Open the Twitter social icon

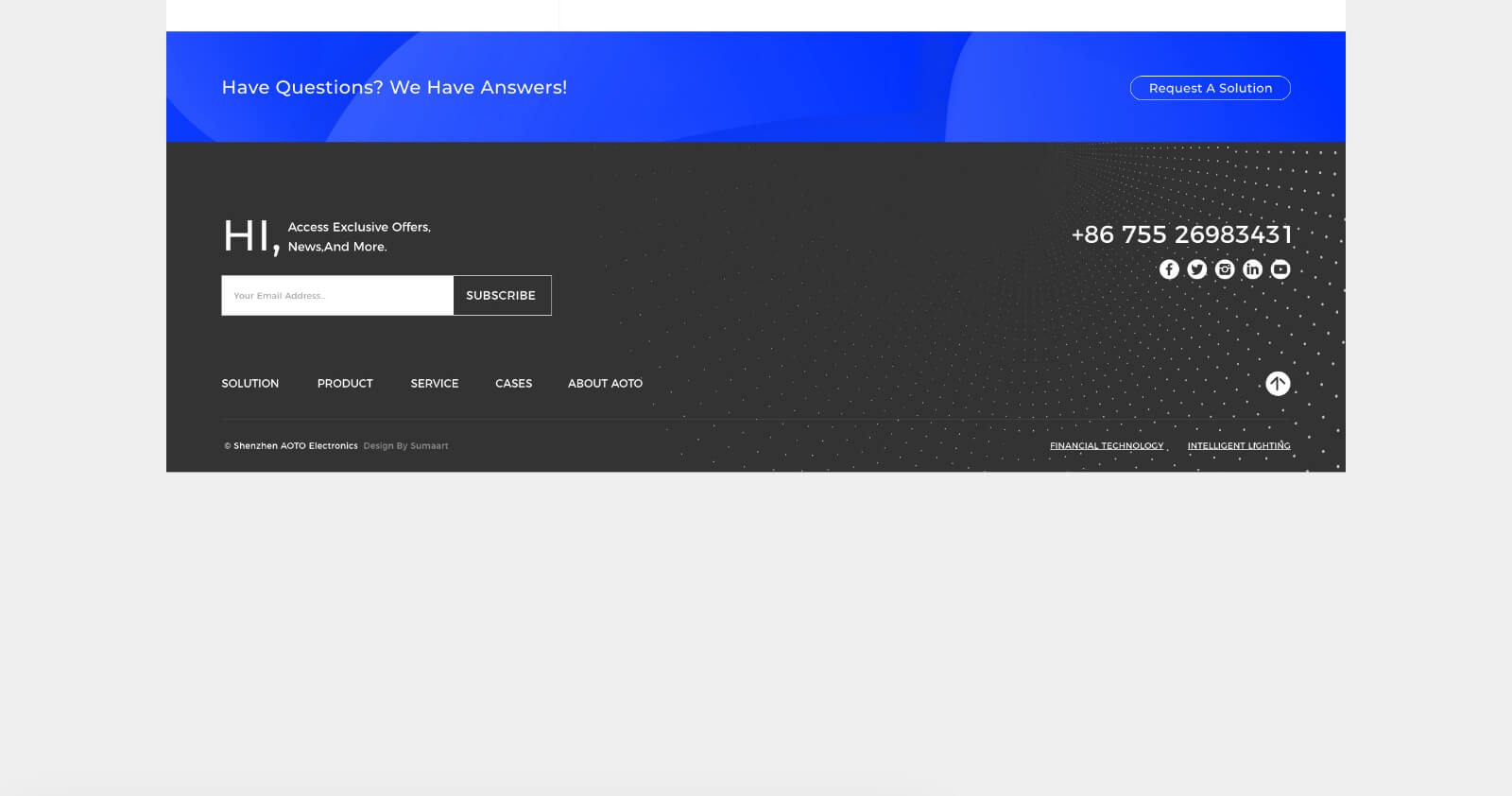click(1196, 269)
